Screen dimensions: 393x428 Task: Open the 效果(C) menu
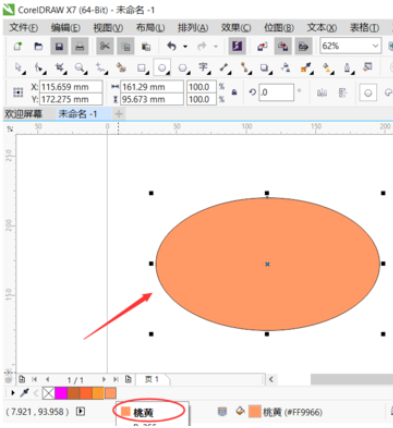click(236, 28)
